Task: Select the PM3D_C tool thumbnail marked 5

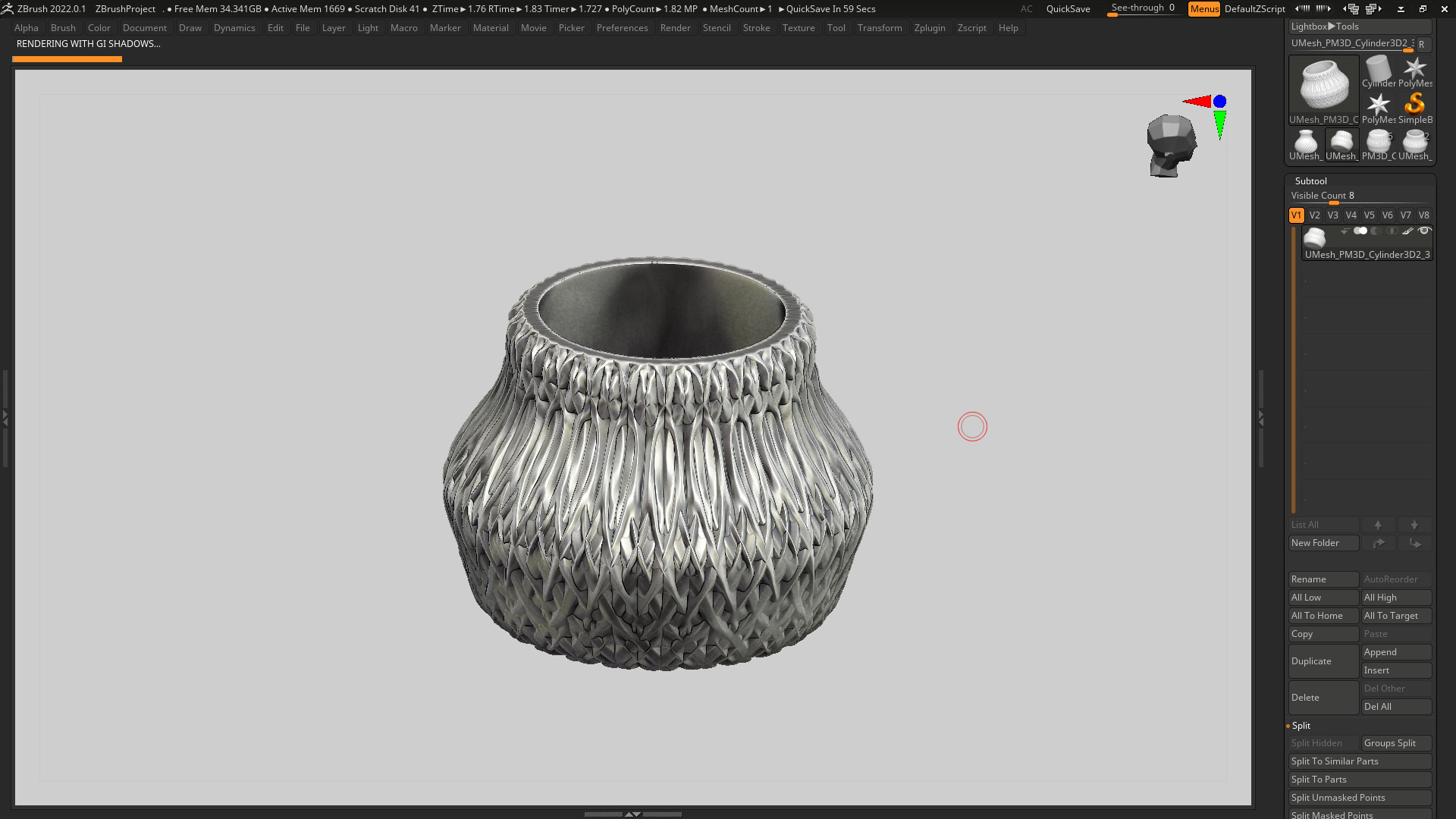Action: click(1379, 144)
